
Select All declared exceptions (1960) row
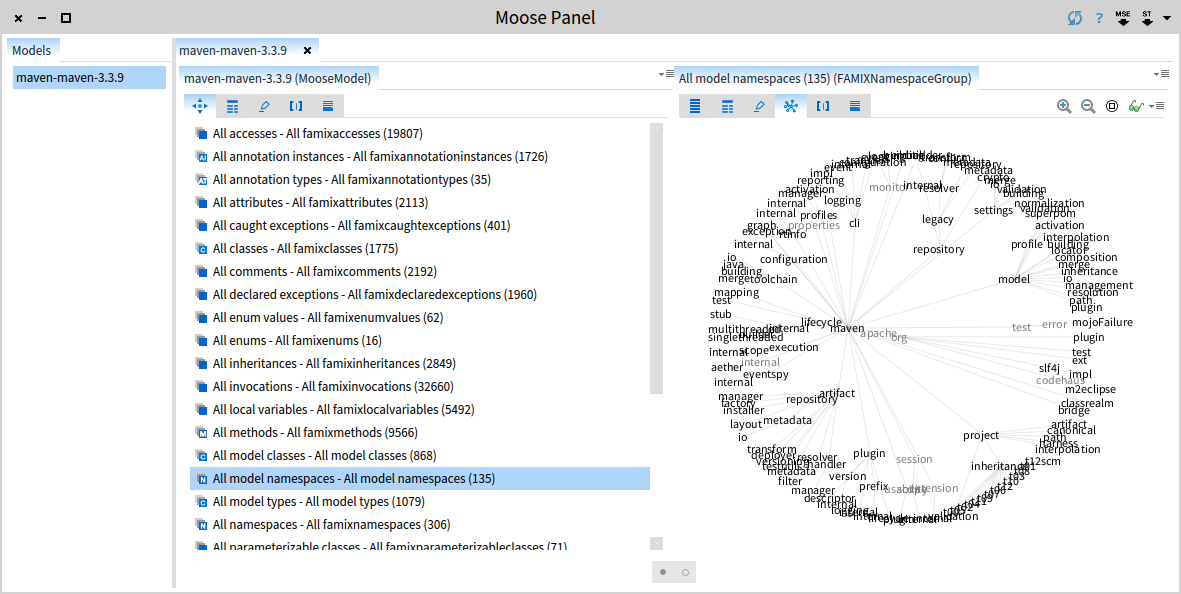pyautogui.click(x=420, y=294)
